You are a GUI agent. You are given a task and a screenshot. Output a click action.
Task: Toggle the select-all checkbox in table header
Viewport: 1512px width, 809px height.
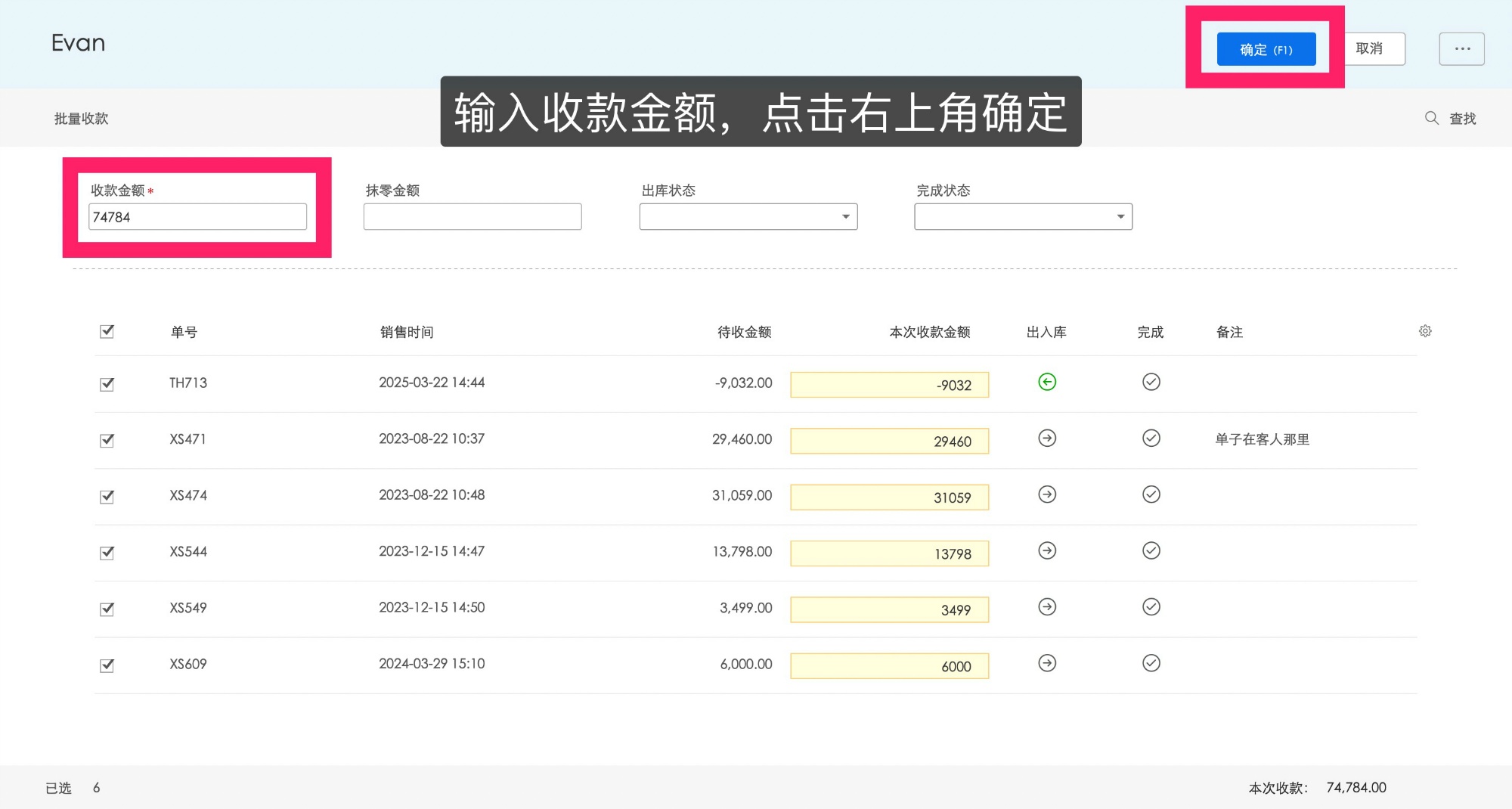(x=106, y=330)
